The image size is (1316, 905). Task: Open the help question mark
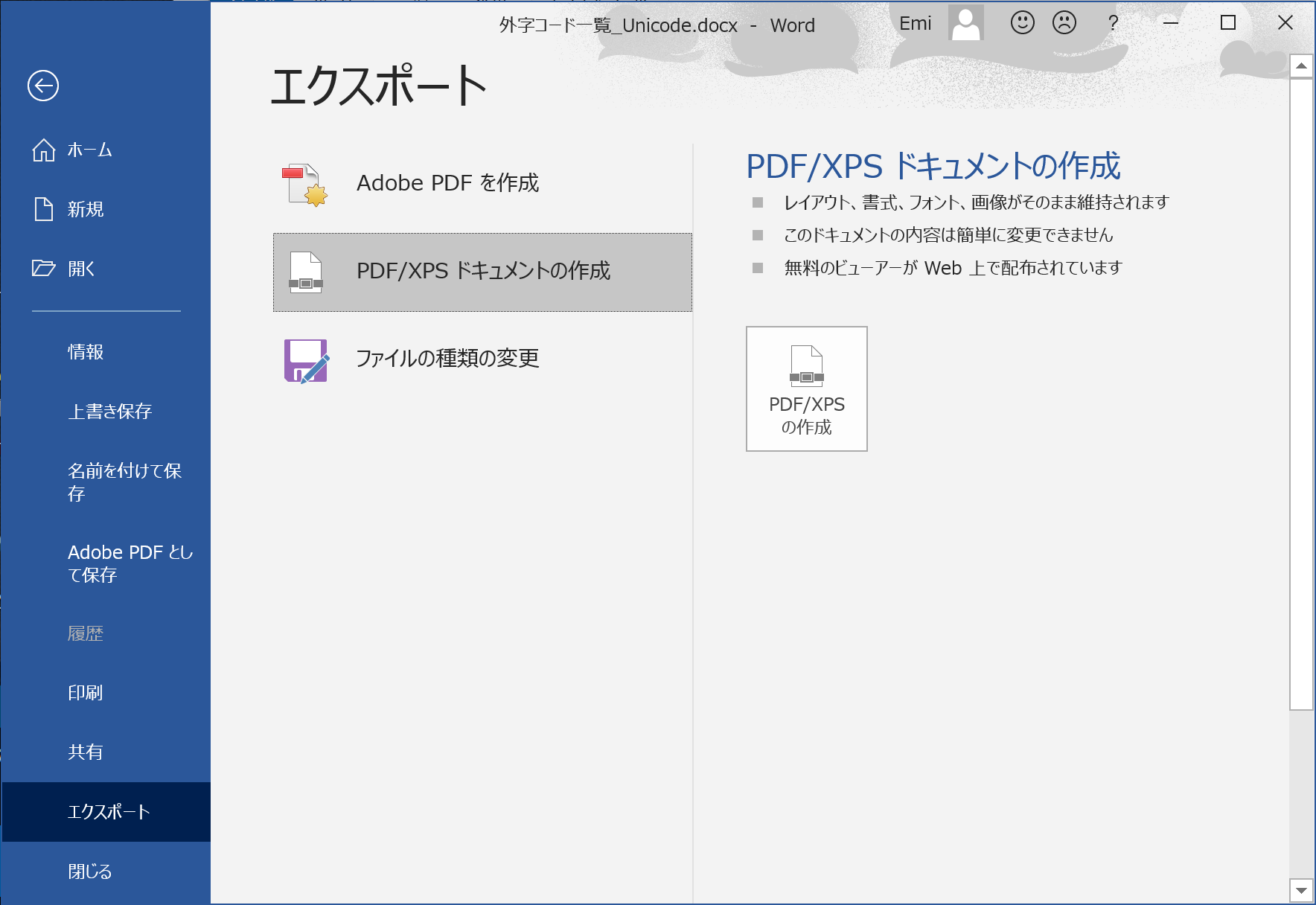(x=1113, y=23)
